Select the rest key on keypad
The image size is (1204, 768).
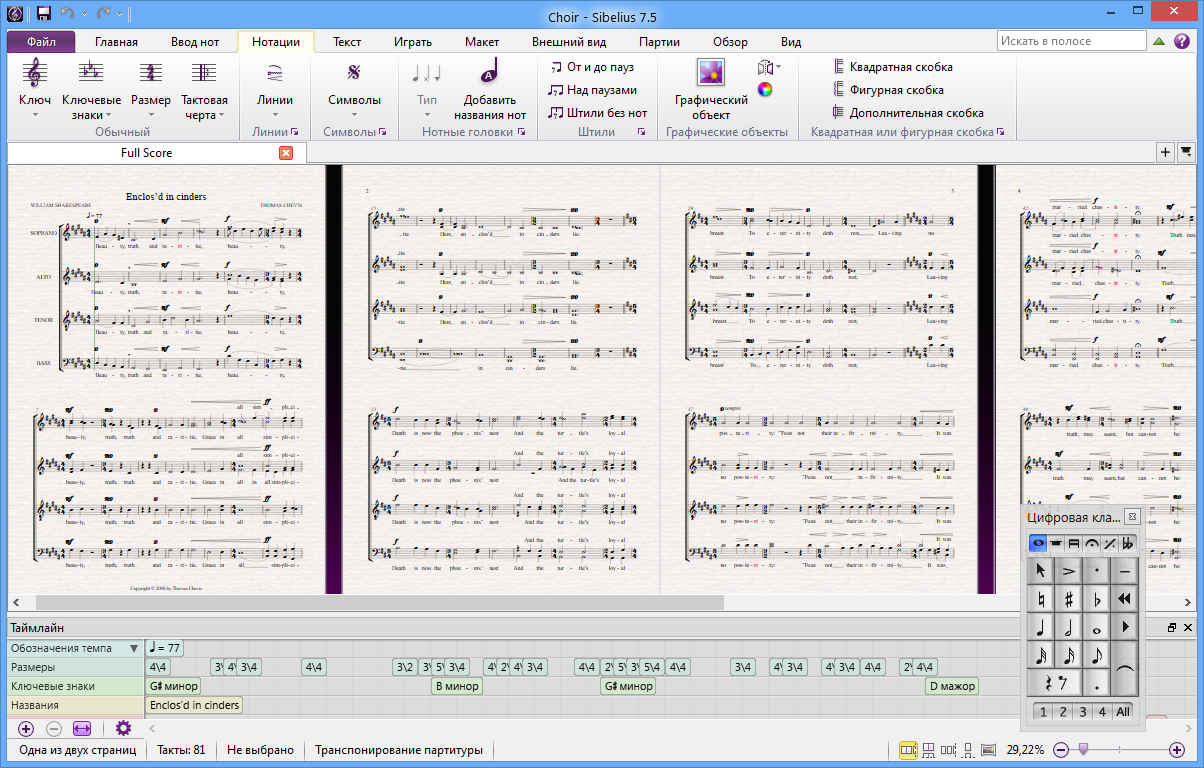point(1055,684)
